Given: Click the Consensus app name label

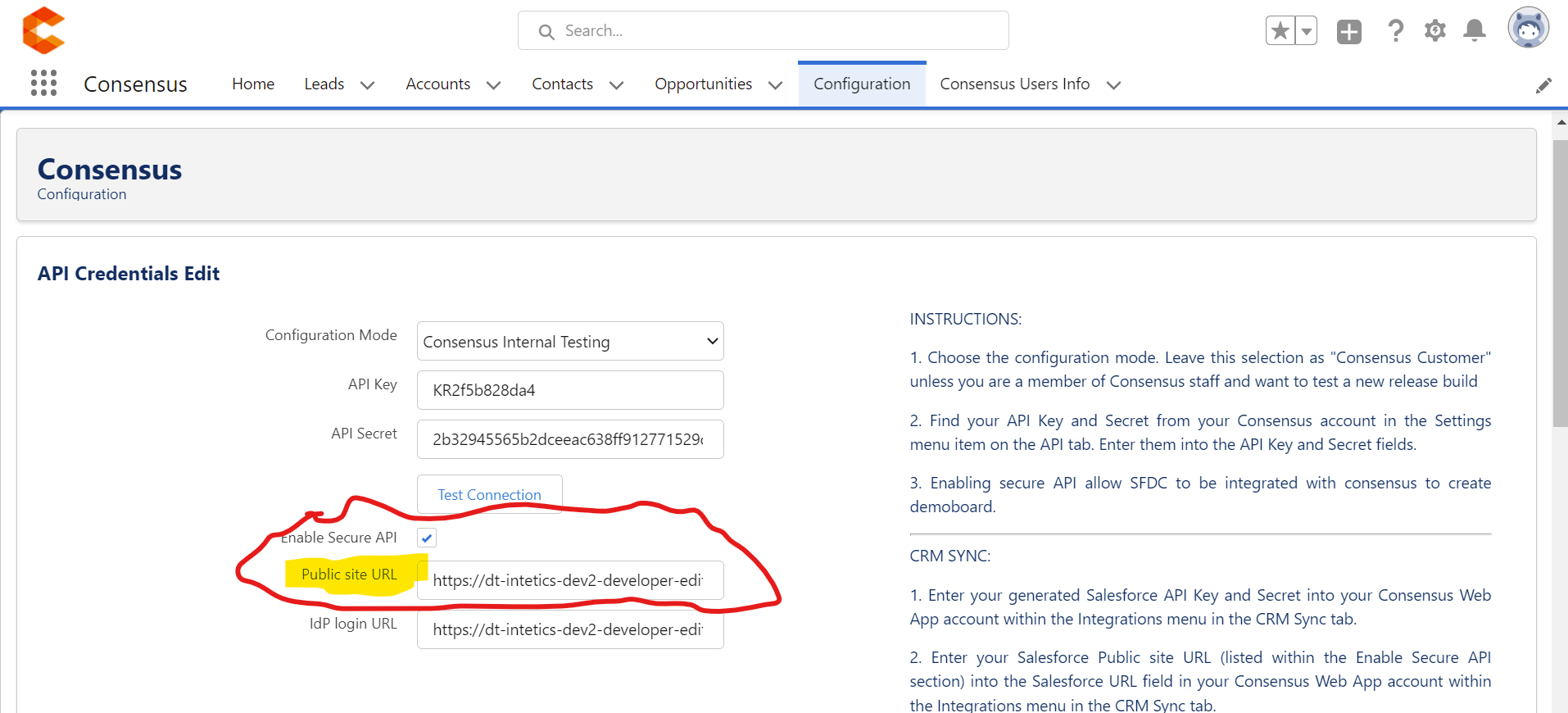Looking at the screenshot, I should click(135, 84).
